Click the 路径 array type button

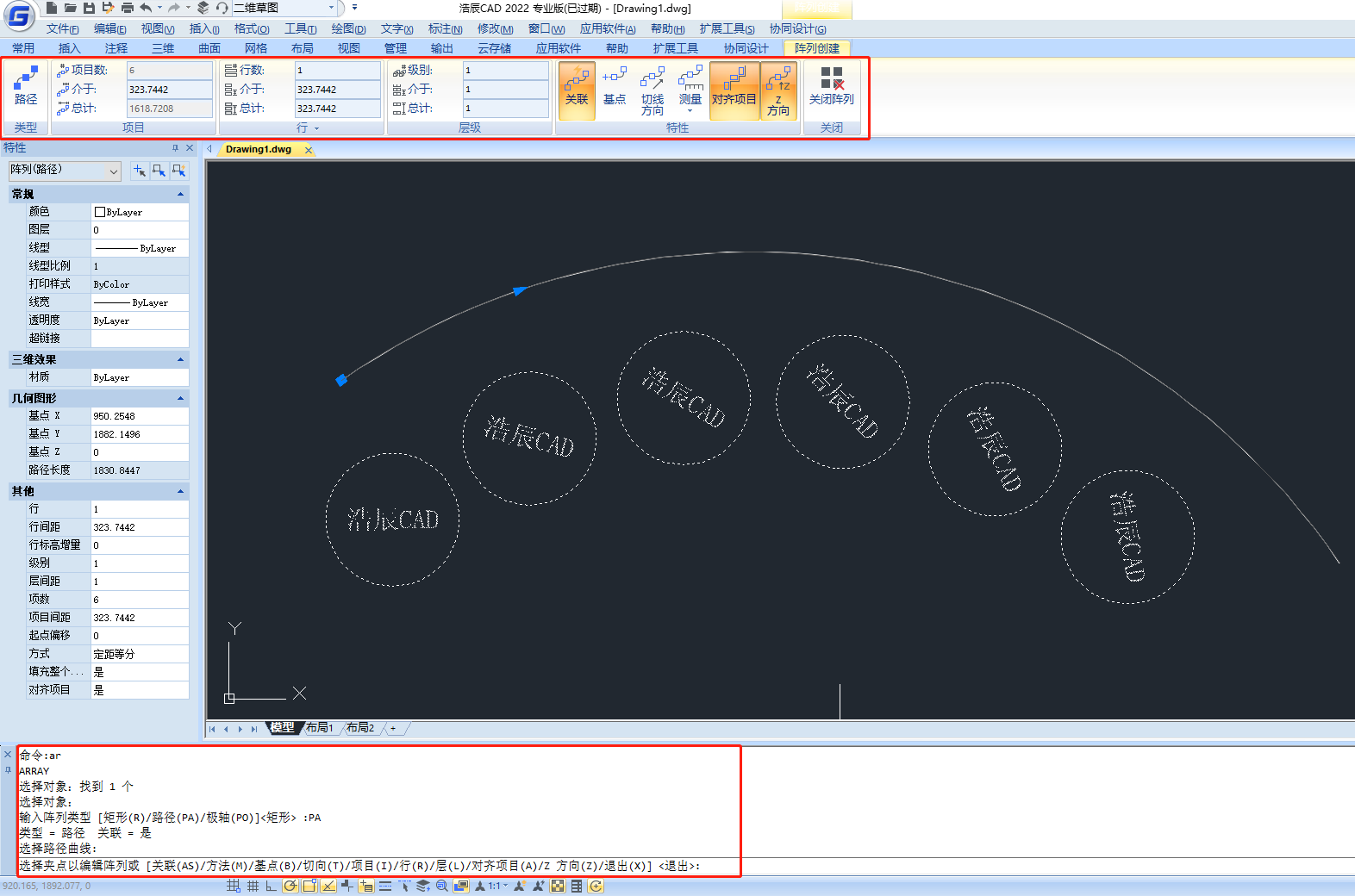tap(26, 86)
